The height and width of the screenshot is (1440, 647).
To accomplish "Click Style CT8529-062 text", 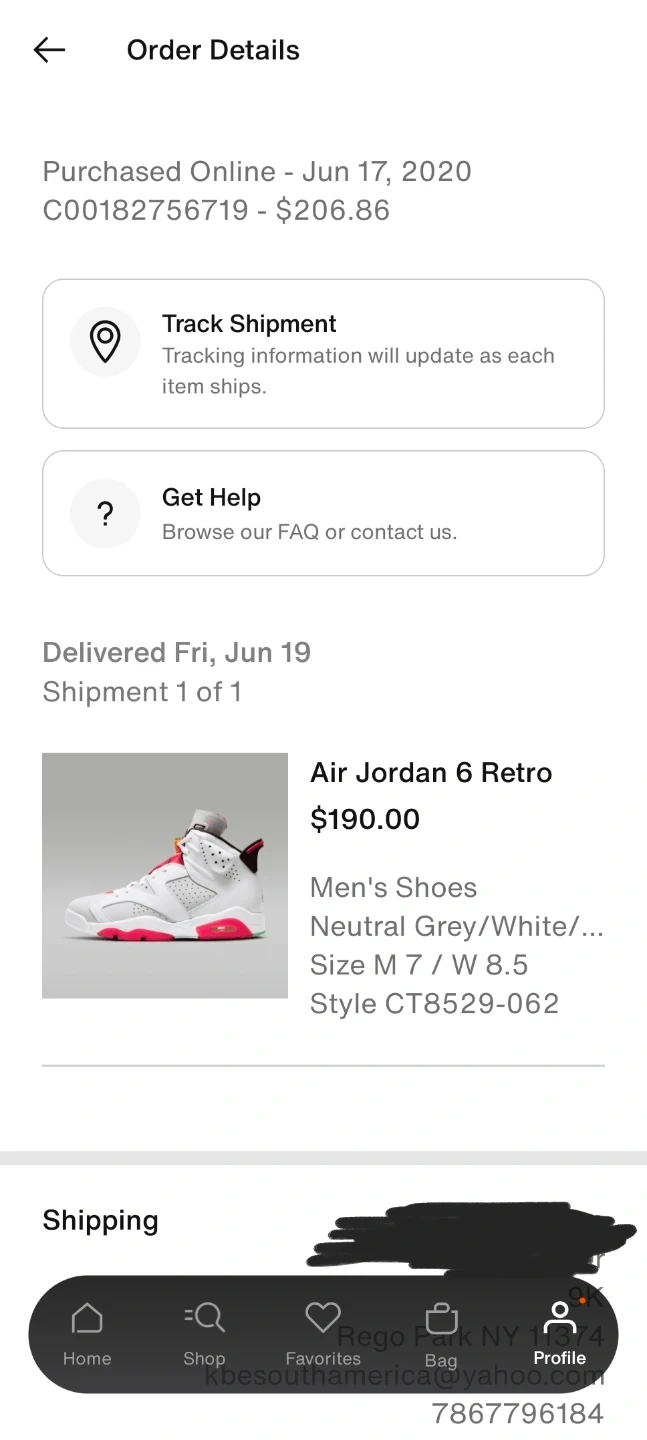I will point(434,1003).
